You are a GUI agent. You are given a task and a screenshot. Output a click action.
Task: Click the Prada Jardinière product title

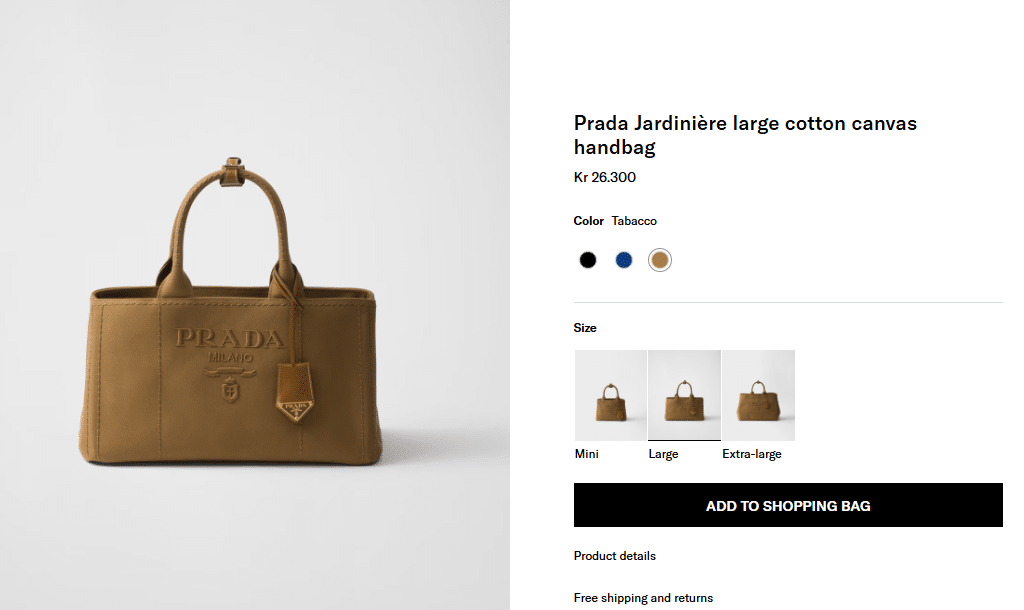pyautogui.click(x=745, y=135)
